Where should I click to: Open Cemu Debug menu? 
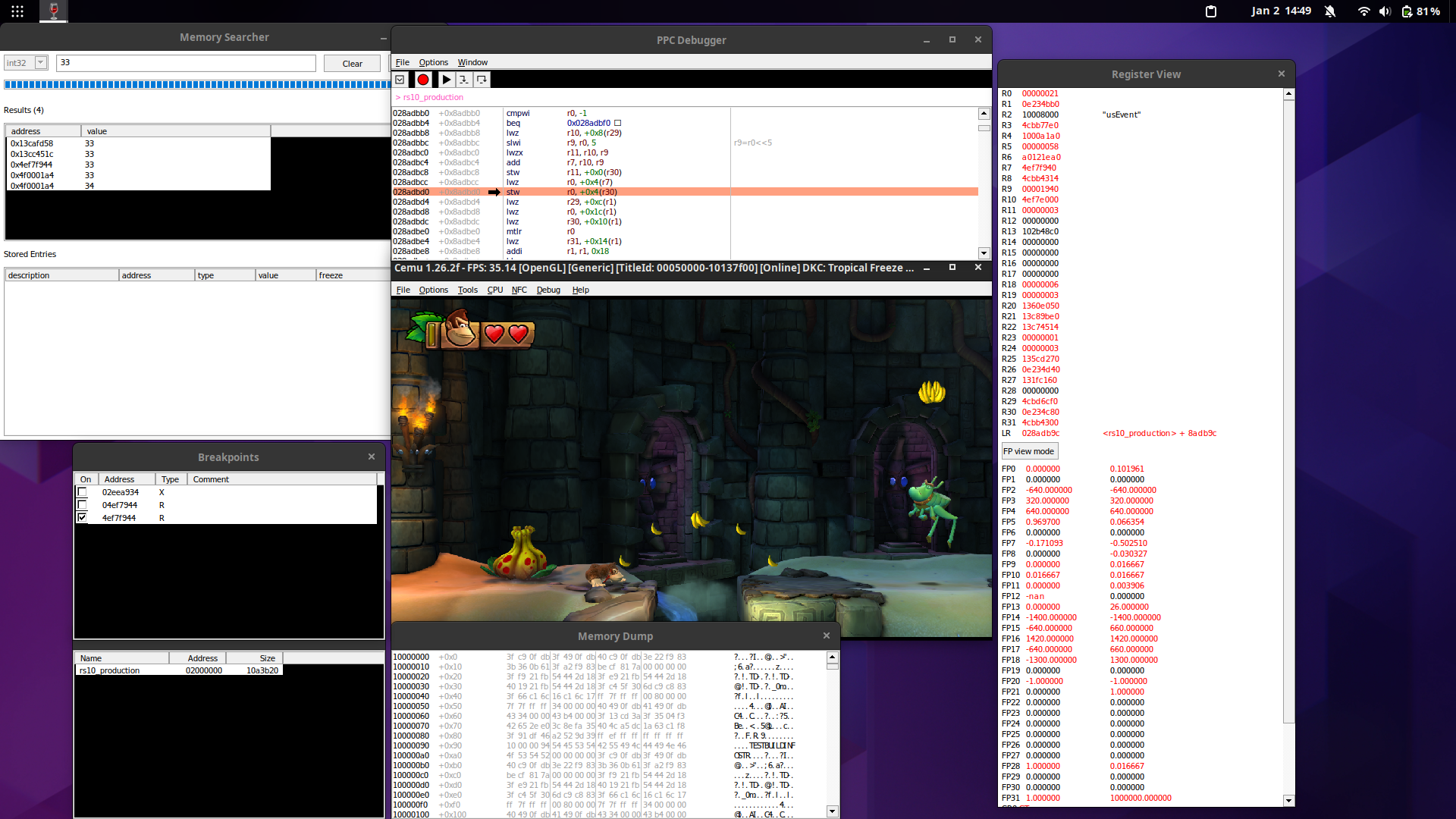548,290
